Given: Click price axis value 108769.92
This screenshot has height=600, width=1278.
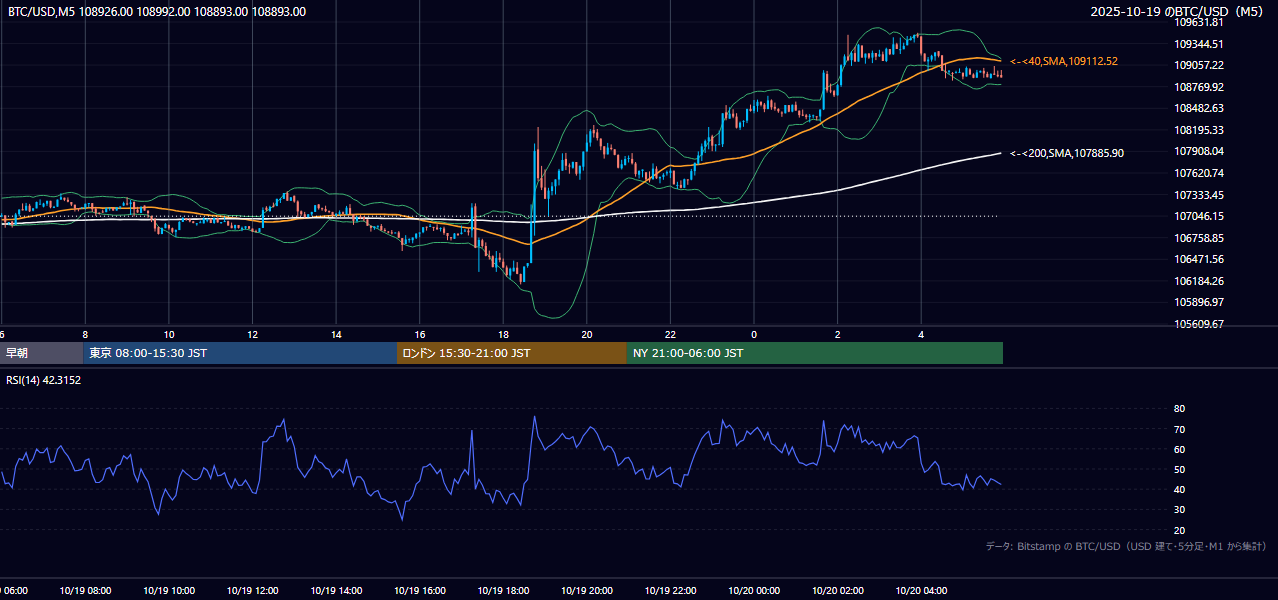Looking at the screenshot, I should (x=1199, y=87).
